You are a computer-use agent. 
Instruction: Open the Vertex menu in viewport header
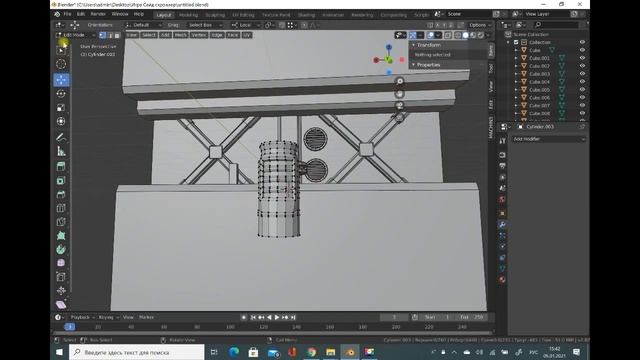[x=199, y=35]
